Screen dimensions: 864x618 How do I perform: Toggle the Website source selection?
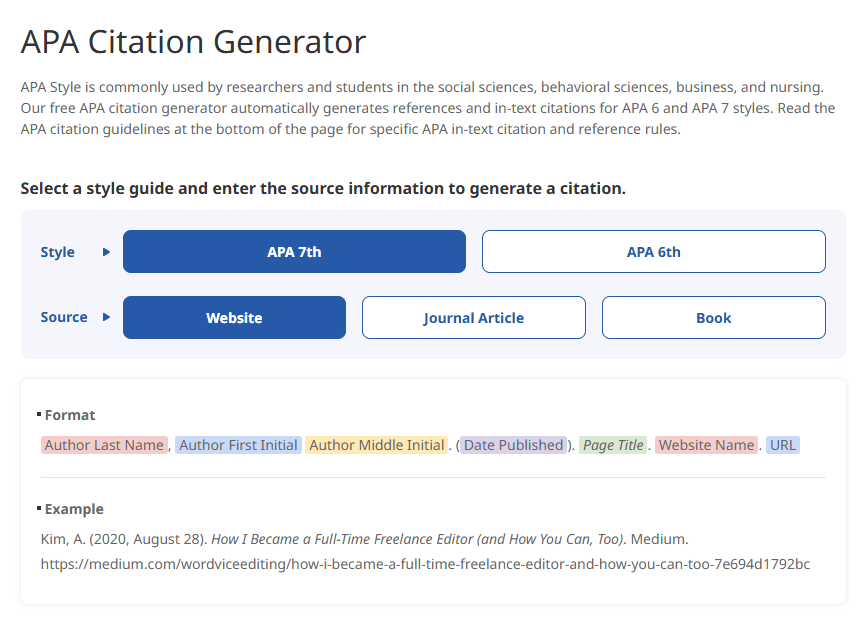click(234, 317)
